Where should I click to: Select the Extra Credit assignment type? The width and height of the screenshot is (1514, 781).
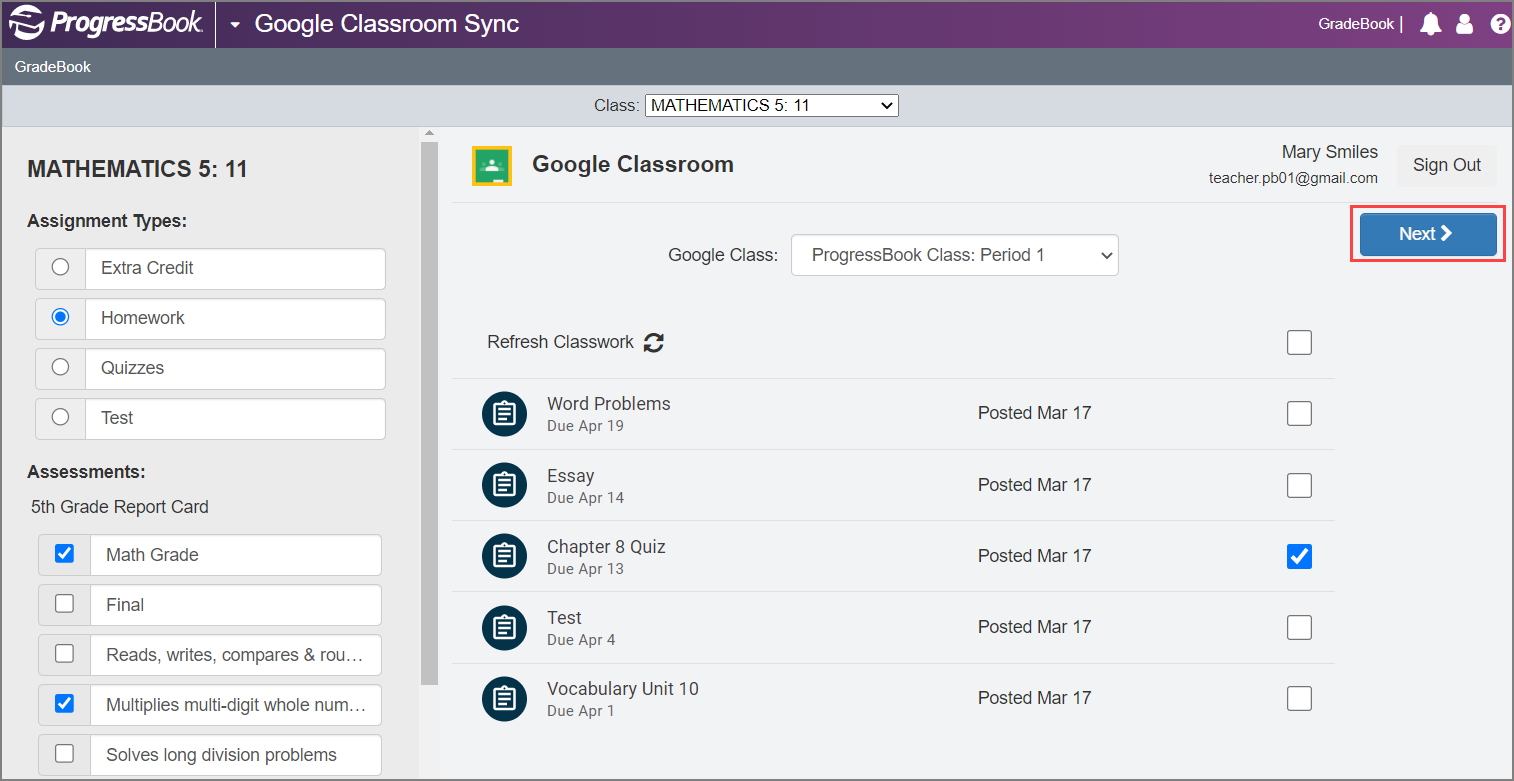coord(60,267)
